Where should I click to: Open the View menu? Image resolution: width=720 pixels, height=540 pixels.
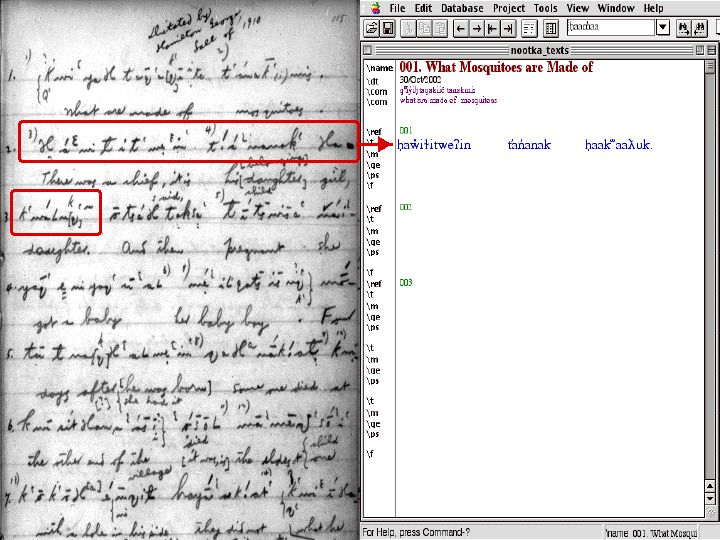[x=577, y=8]
